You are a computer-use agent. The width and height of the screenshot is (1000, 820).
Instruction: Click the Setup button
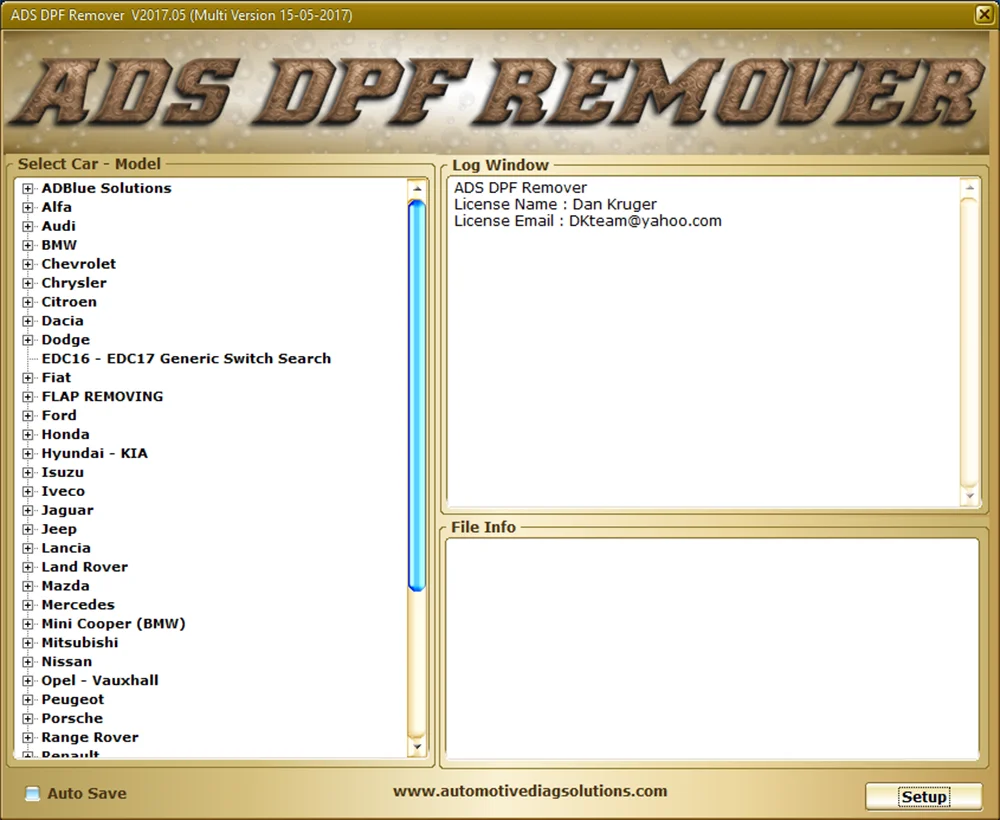pyautogui.click(x=923, y=796)
